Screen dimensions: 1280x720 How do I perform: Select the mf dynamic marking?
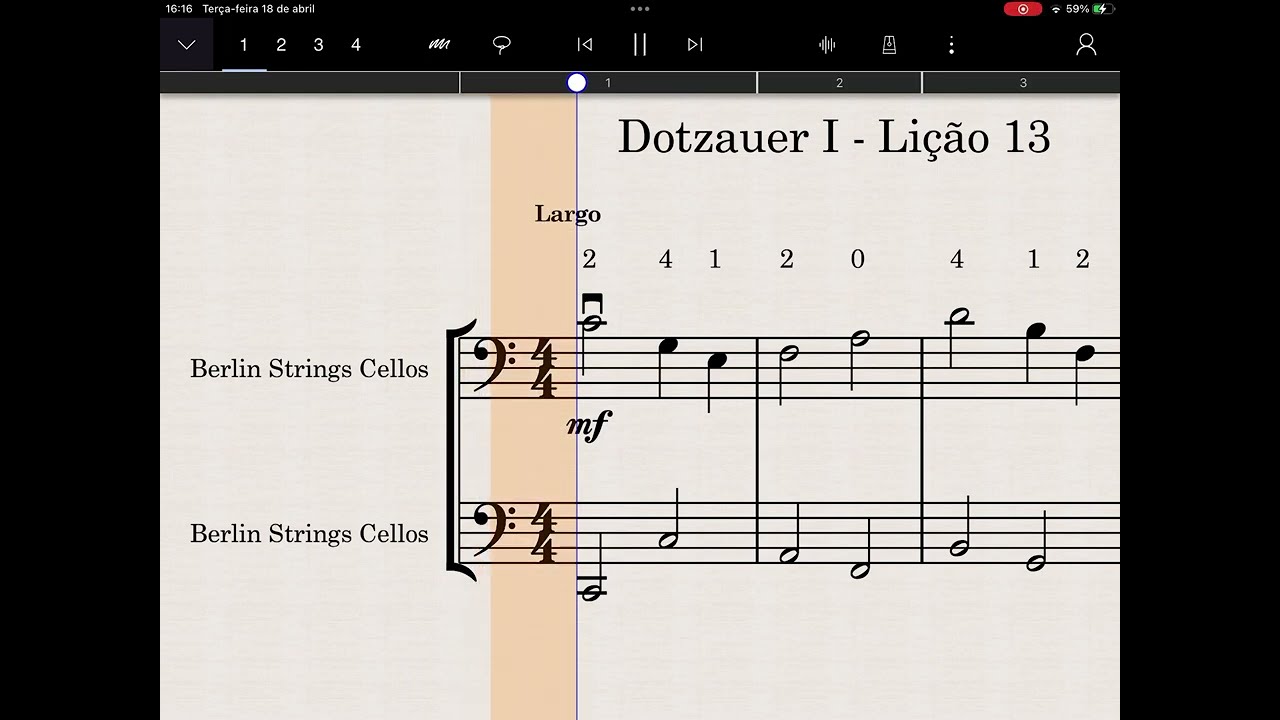pyautogui.click(x=588, y=425)
